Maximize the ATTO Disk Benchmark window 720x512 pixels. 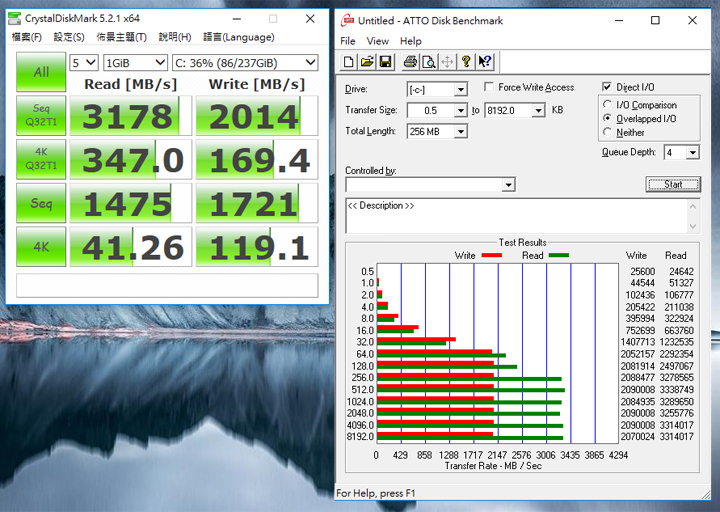pyautogui.click(x=655, y=20)
